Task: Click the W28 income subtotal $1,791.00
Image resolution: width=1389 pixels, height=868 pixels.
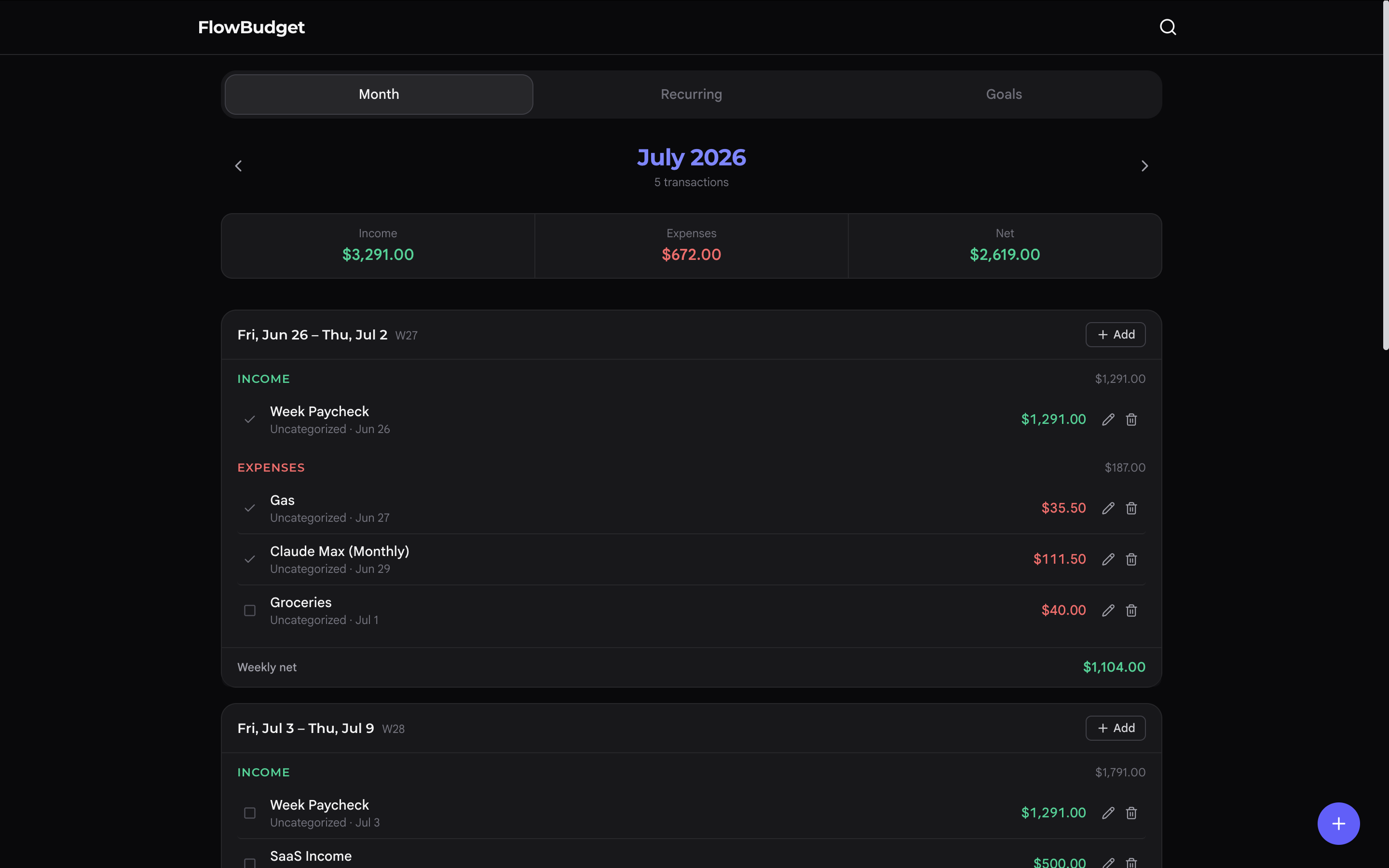Action: pos(1120,773)
